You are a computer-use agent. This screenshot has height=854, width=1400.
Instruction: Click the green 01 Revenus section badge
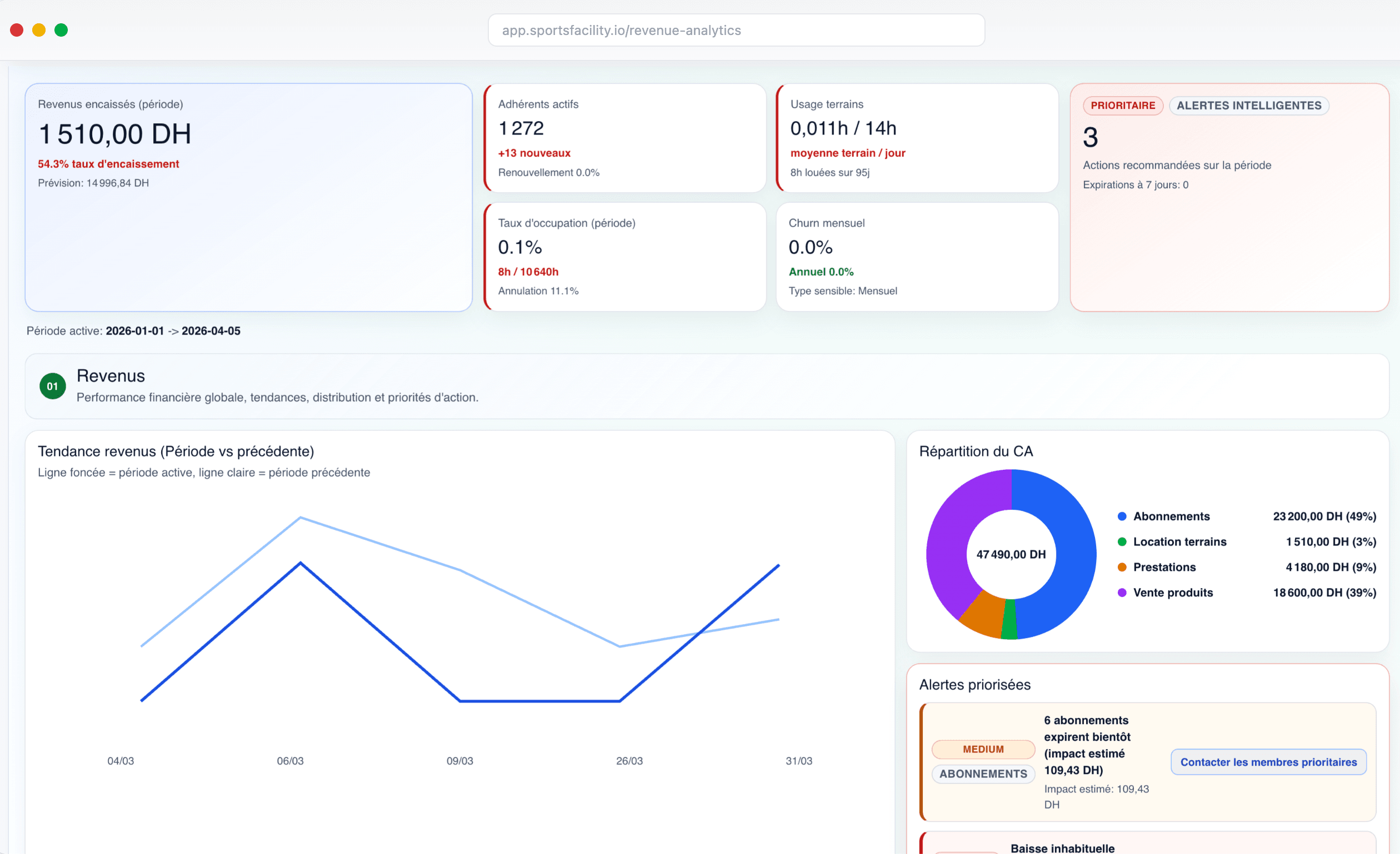52,385
